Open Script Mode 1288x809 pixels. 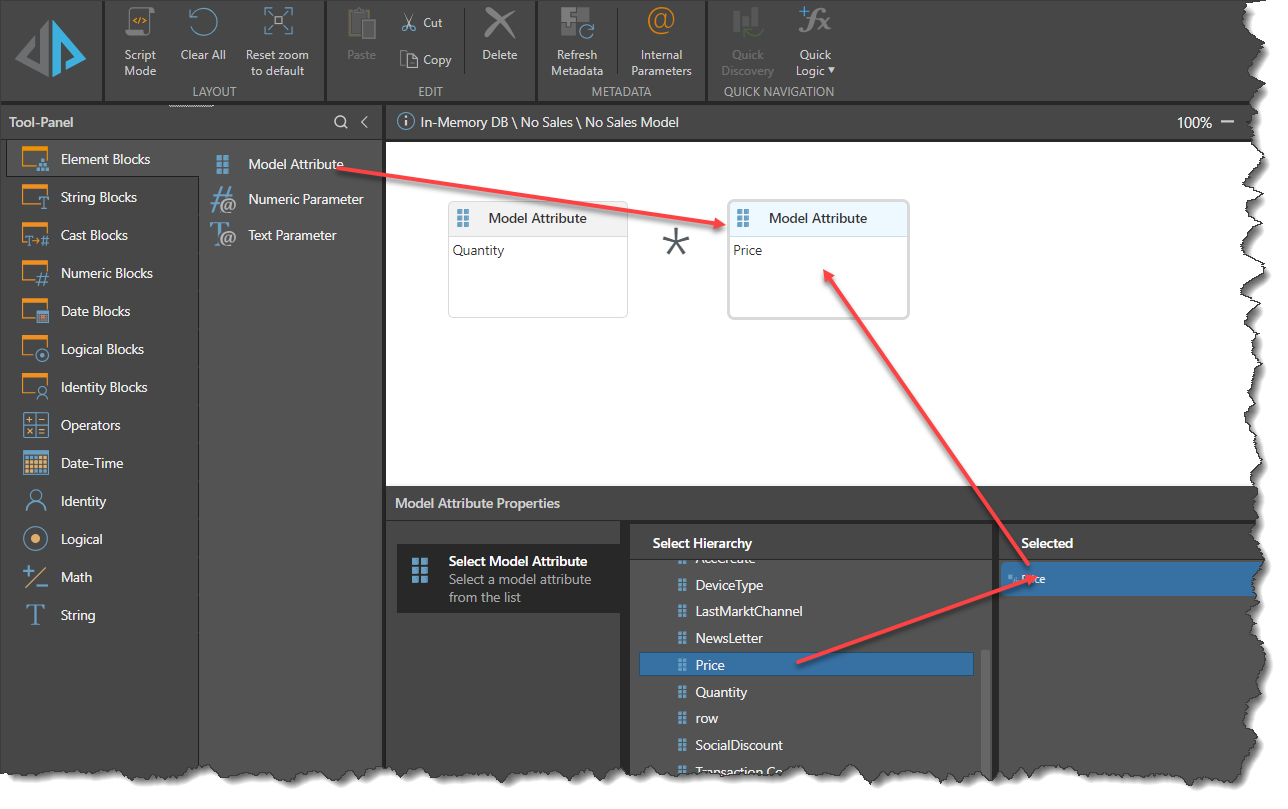click(x=140, y=42)
